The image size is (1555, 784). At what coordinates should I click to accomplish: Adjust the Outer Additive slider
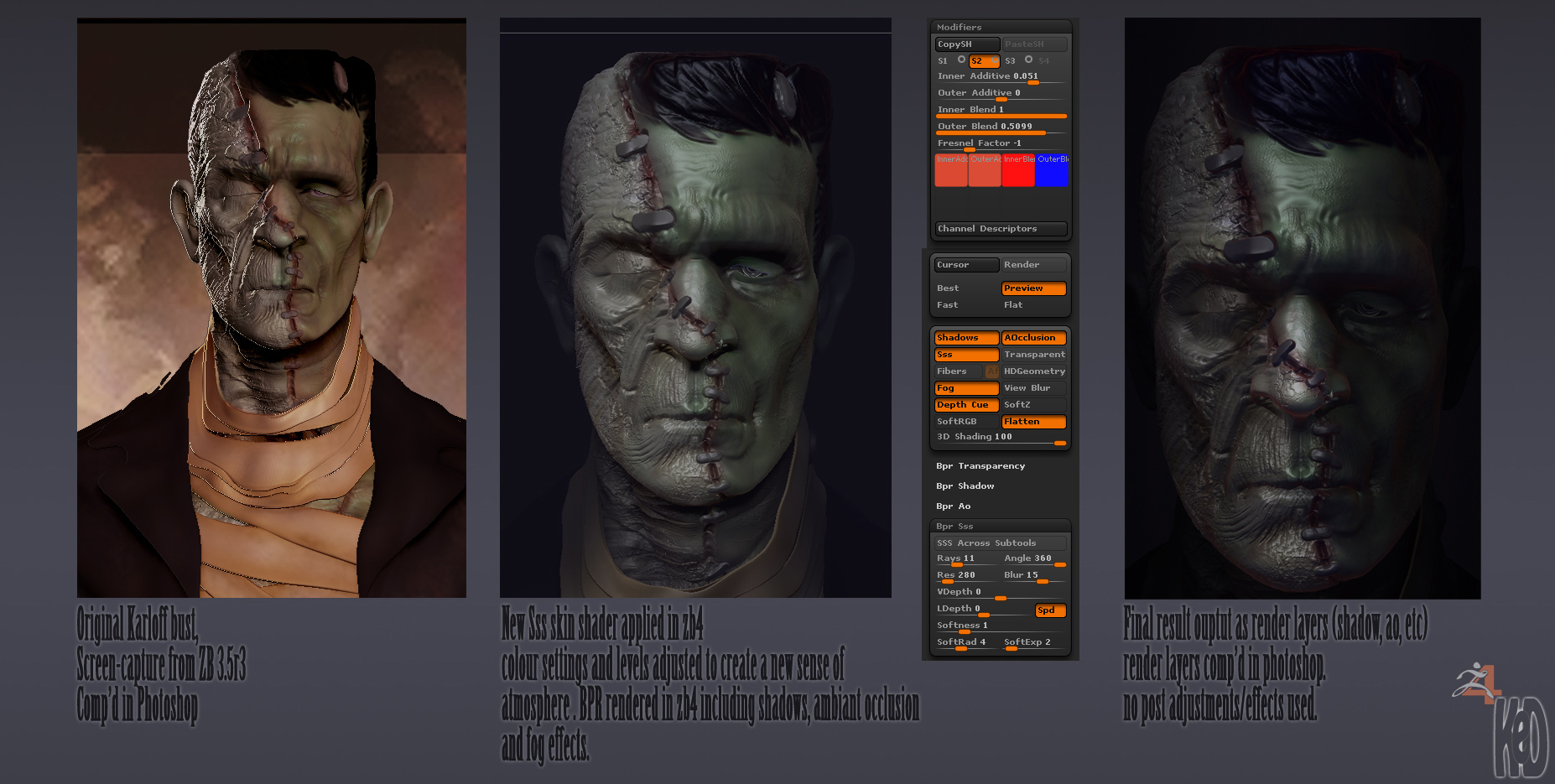pyautogui.click(x=1001, y=94)
